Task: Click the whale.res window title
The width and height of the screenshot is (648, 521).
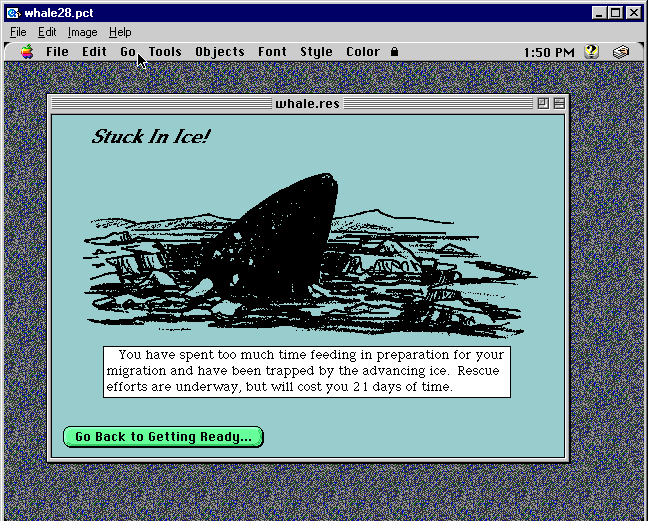Action: pos(307,103)
